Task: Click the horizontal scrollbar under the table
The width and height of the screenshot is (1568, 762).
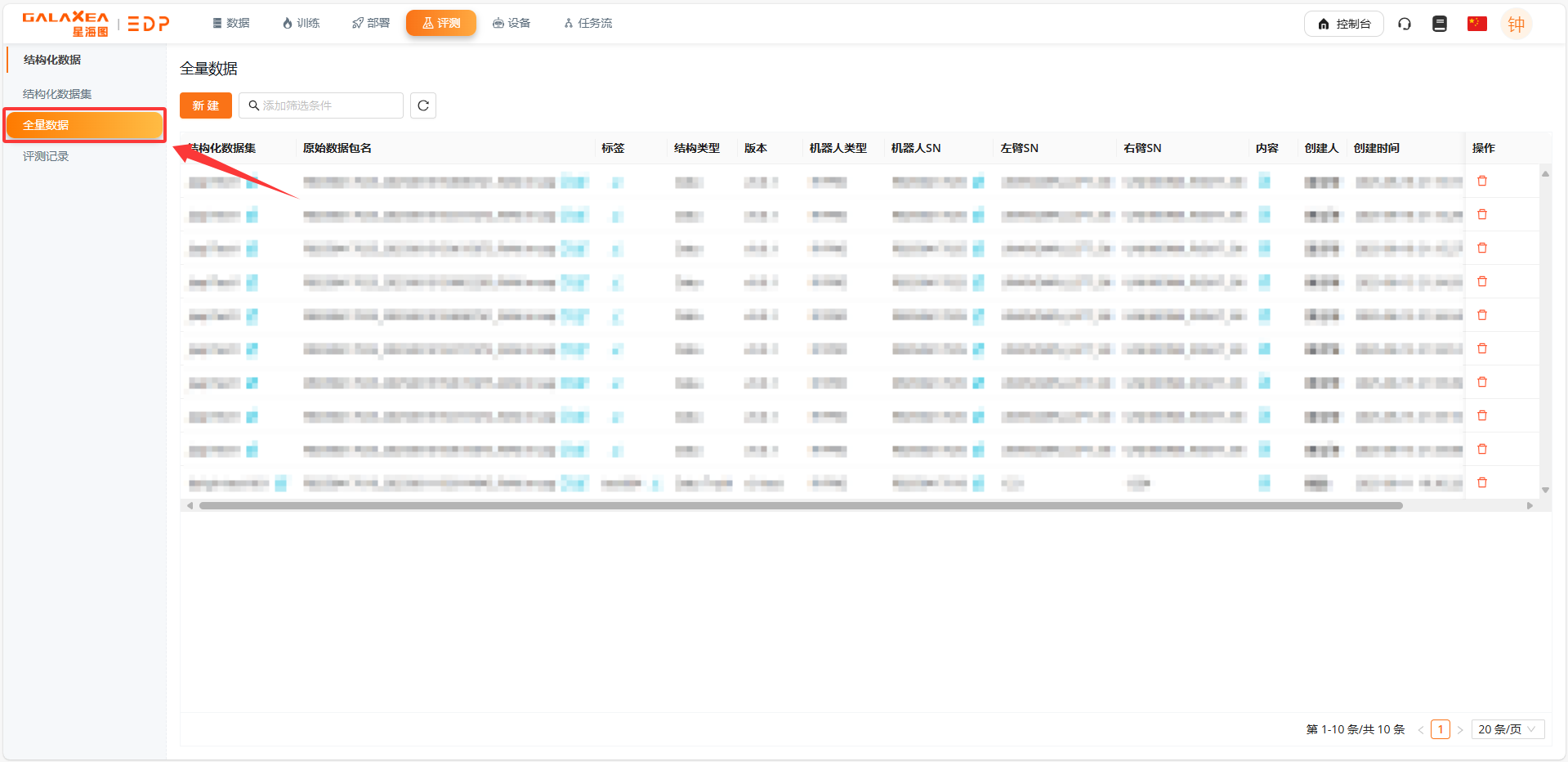Action: pyautogui.click(x=801, y=505)
